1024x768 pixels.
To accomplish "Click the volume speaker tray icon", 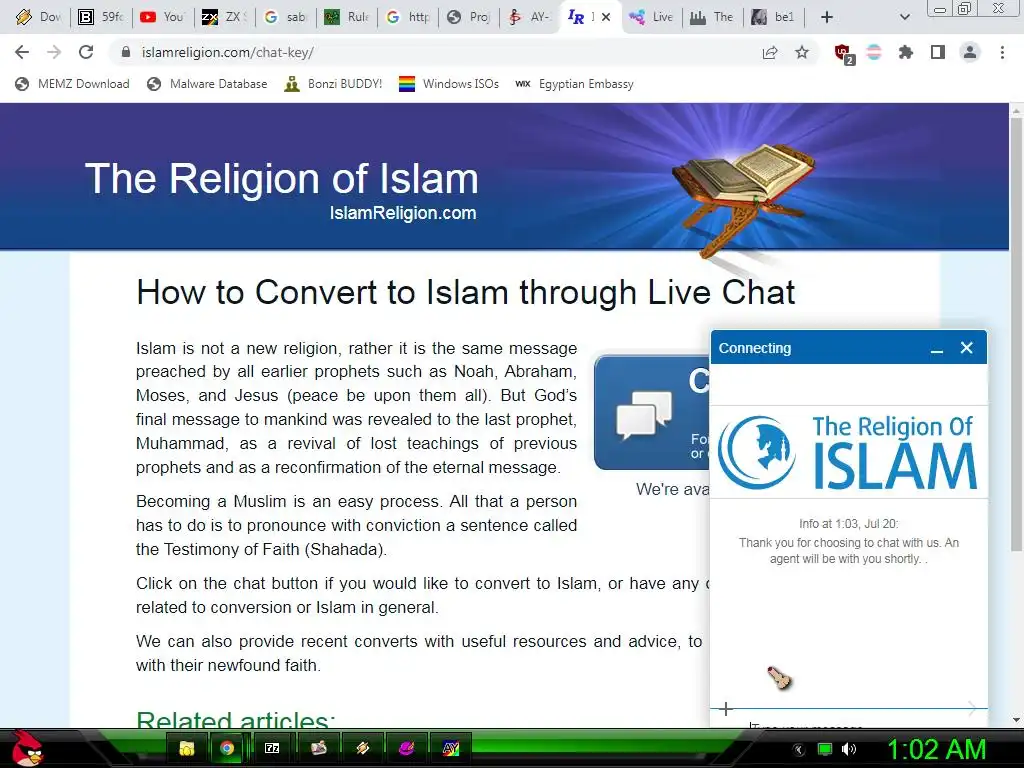I will click(x=848, y=749).
